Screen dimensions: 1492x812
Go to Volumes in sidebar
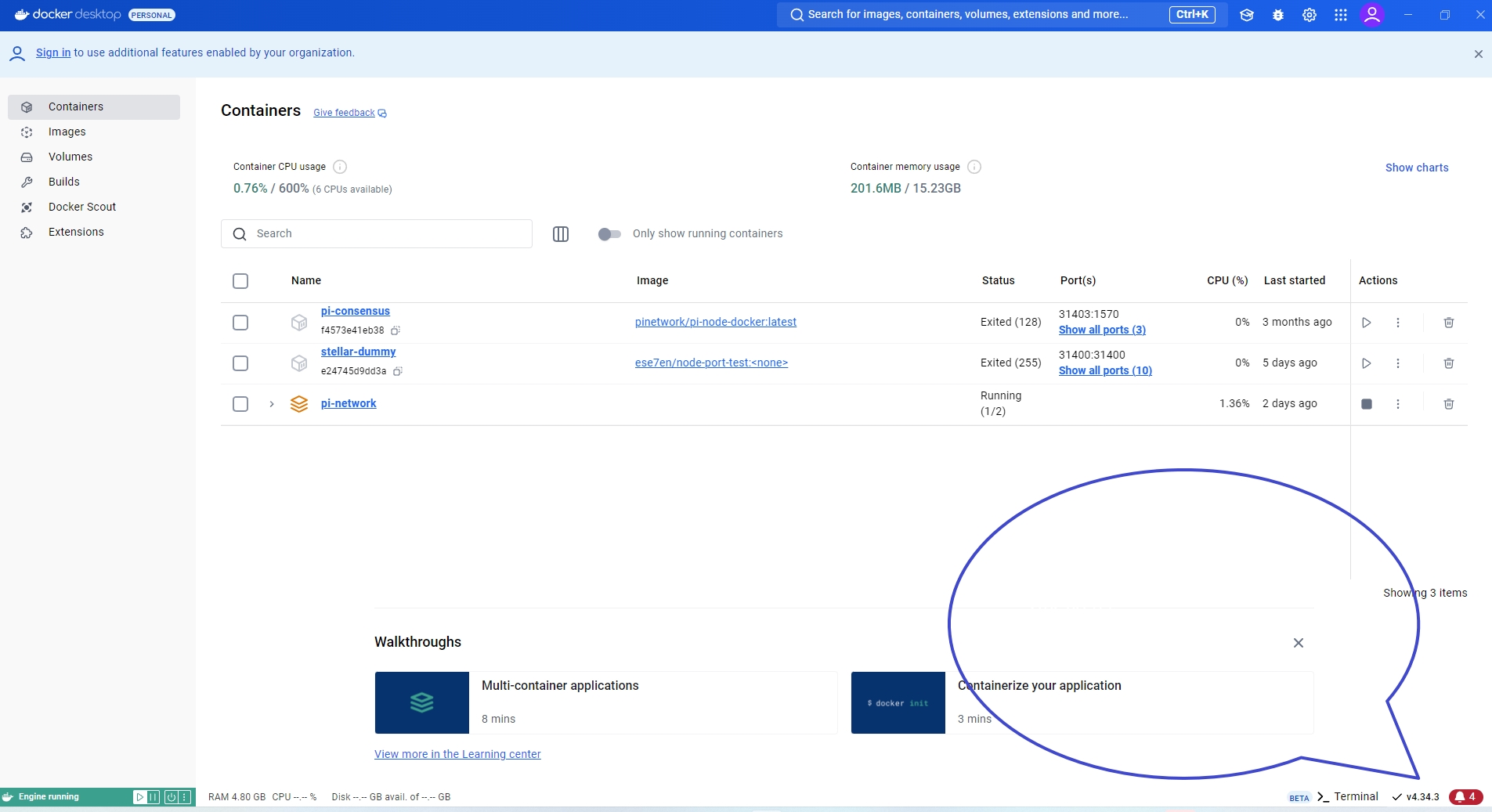click(x=94, y=157)
